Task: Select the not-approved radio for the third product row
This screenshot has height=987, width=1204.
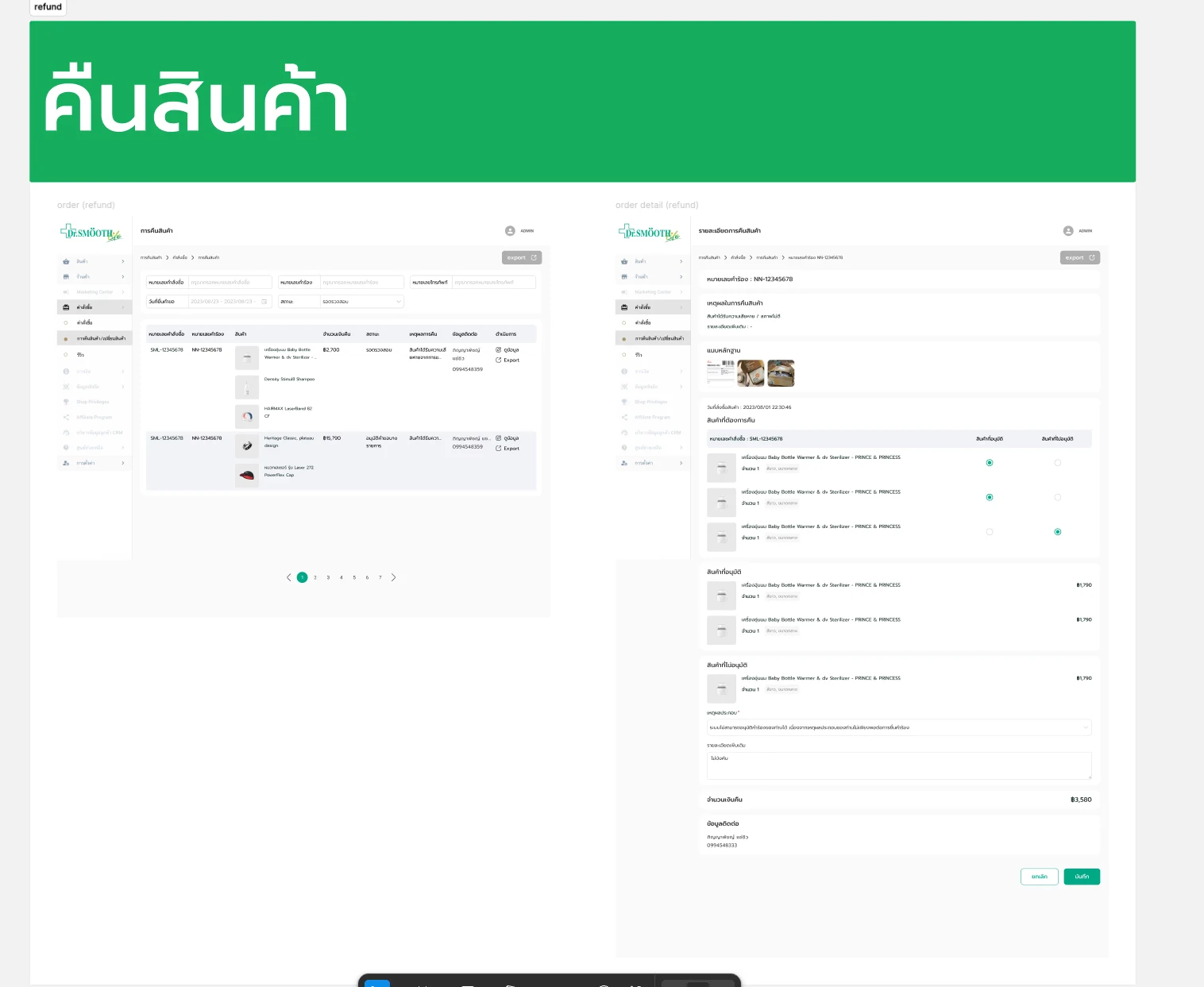Action: (x=1058, y=532)
